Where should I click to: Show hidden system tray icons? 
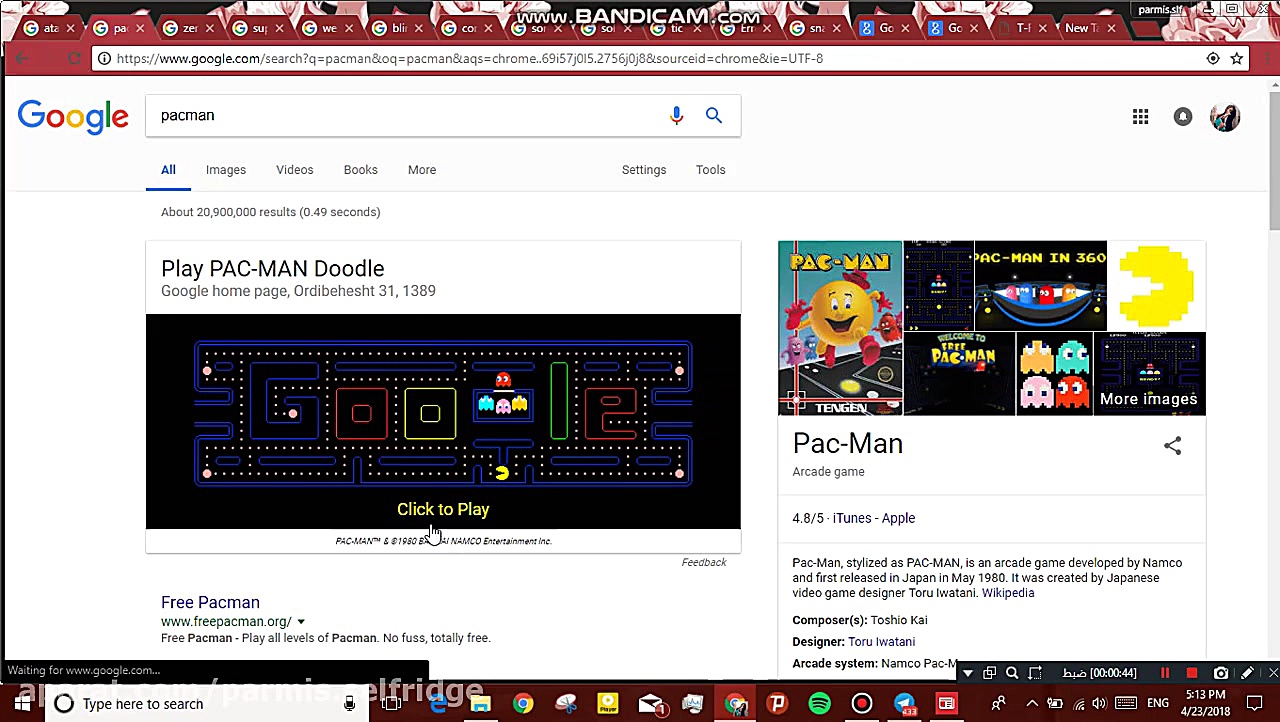click(x=1032, y=704)
